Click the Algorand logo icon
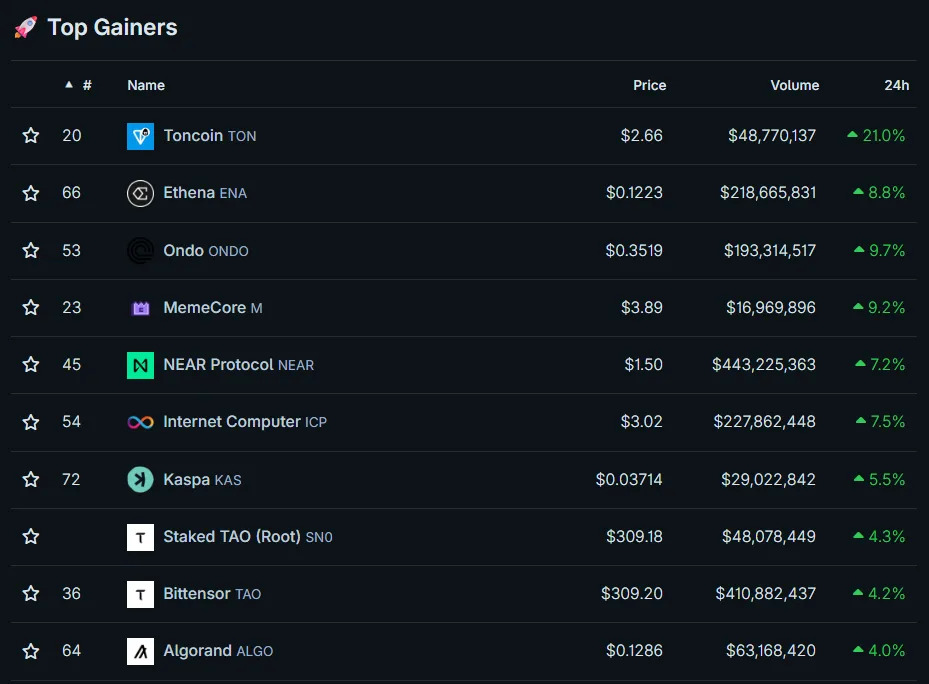The image size is (929, 684). (x=140, y=651)
